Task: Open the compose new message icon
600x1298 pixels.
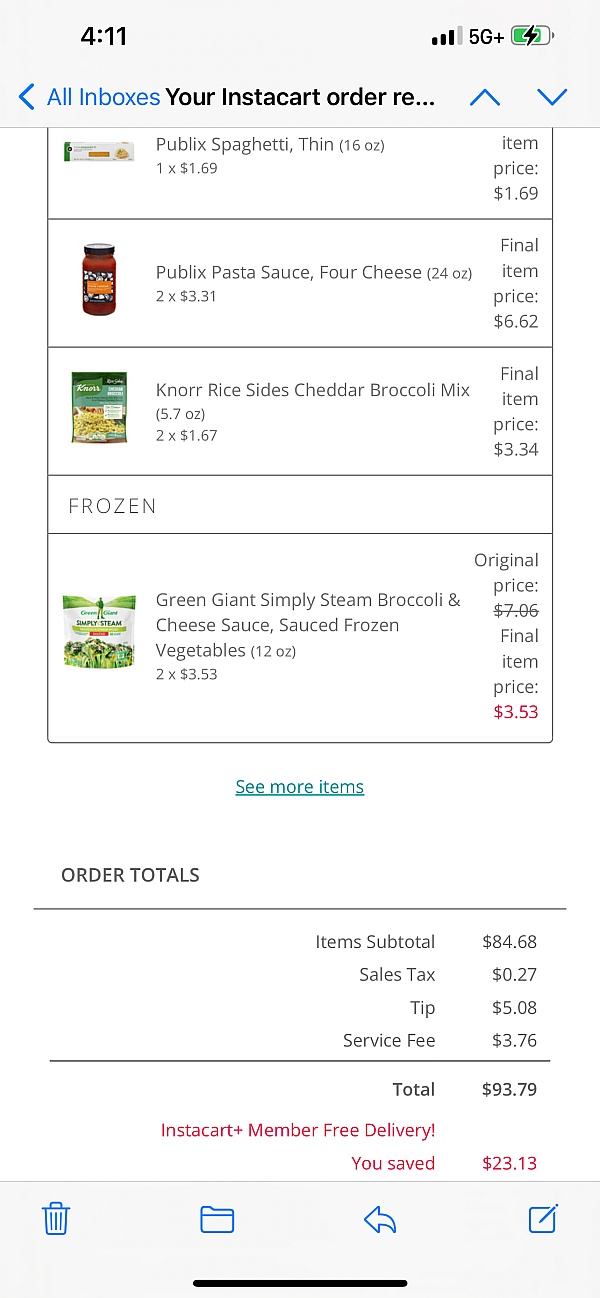Action: (x=543, y=1219)
